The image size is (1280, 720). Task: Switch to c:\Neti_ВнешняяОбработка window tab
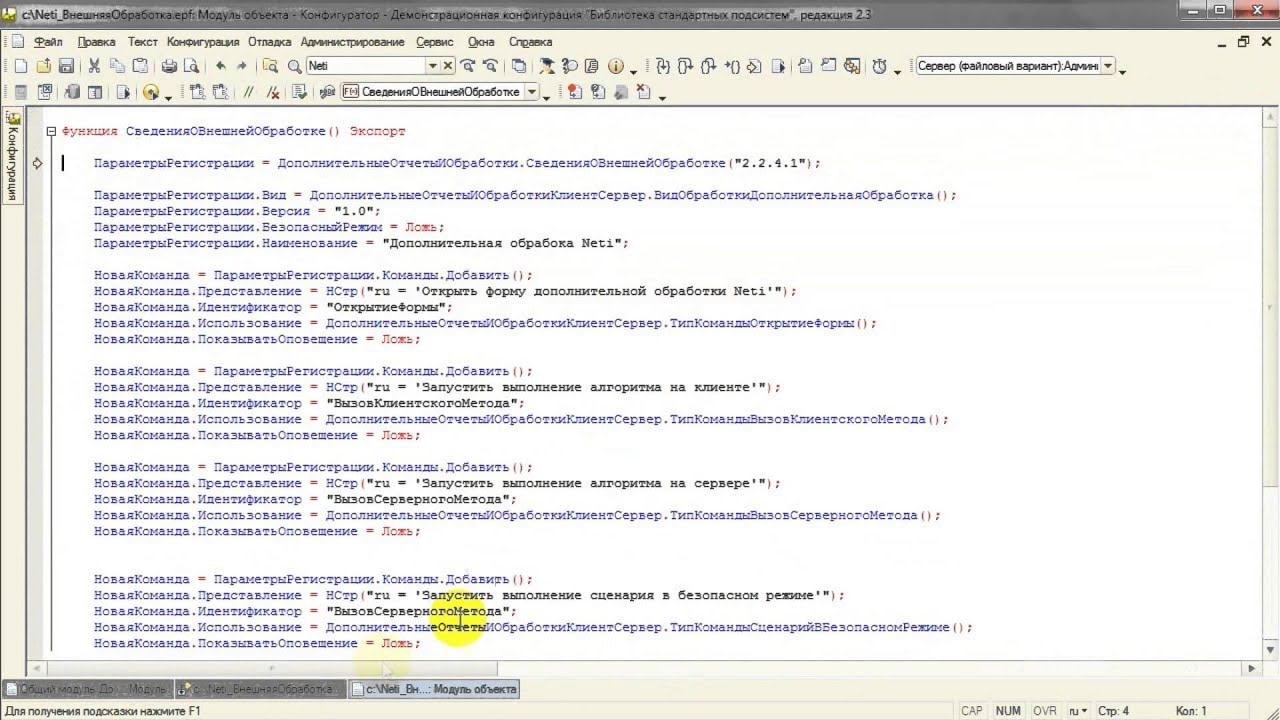click(x=260, y=689)
